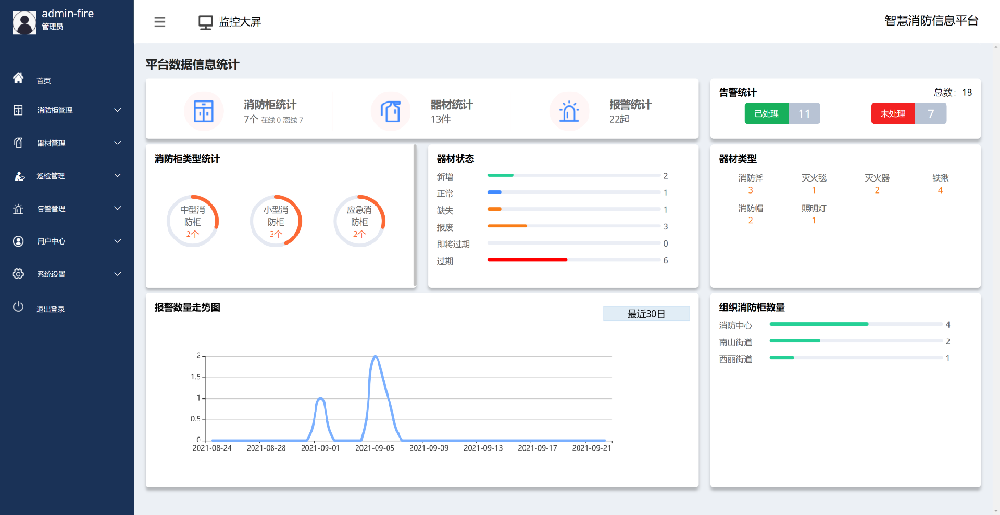This screenshot has height=515, width=1000.
Task: Click the 最近30日 range button
Action: coord(646,314)
